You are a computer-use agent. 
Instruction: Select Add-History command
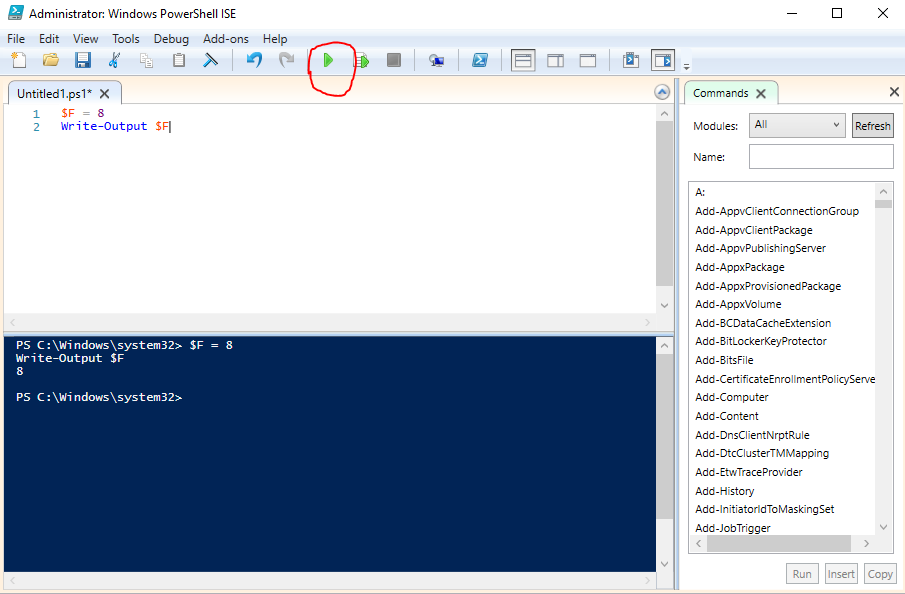tap(724, 491)
